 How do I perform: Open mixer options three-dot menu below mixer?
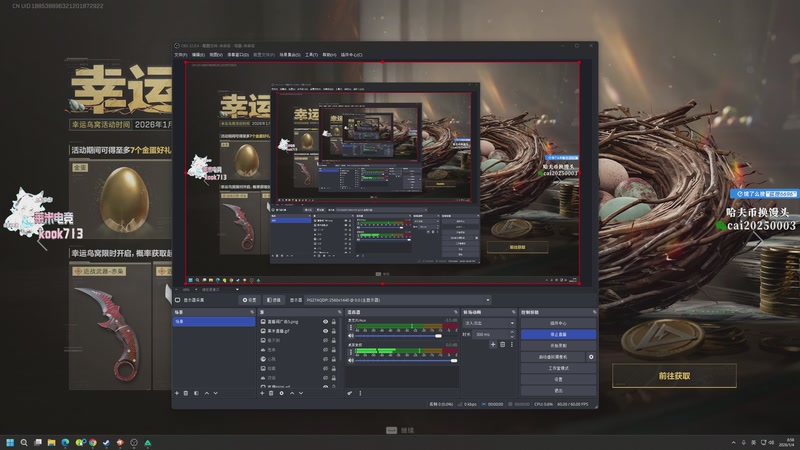pyautogui.click(x=360, y=393)
